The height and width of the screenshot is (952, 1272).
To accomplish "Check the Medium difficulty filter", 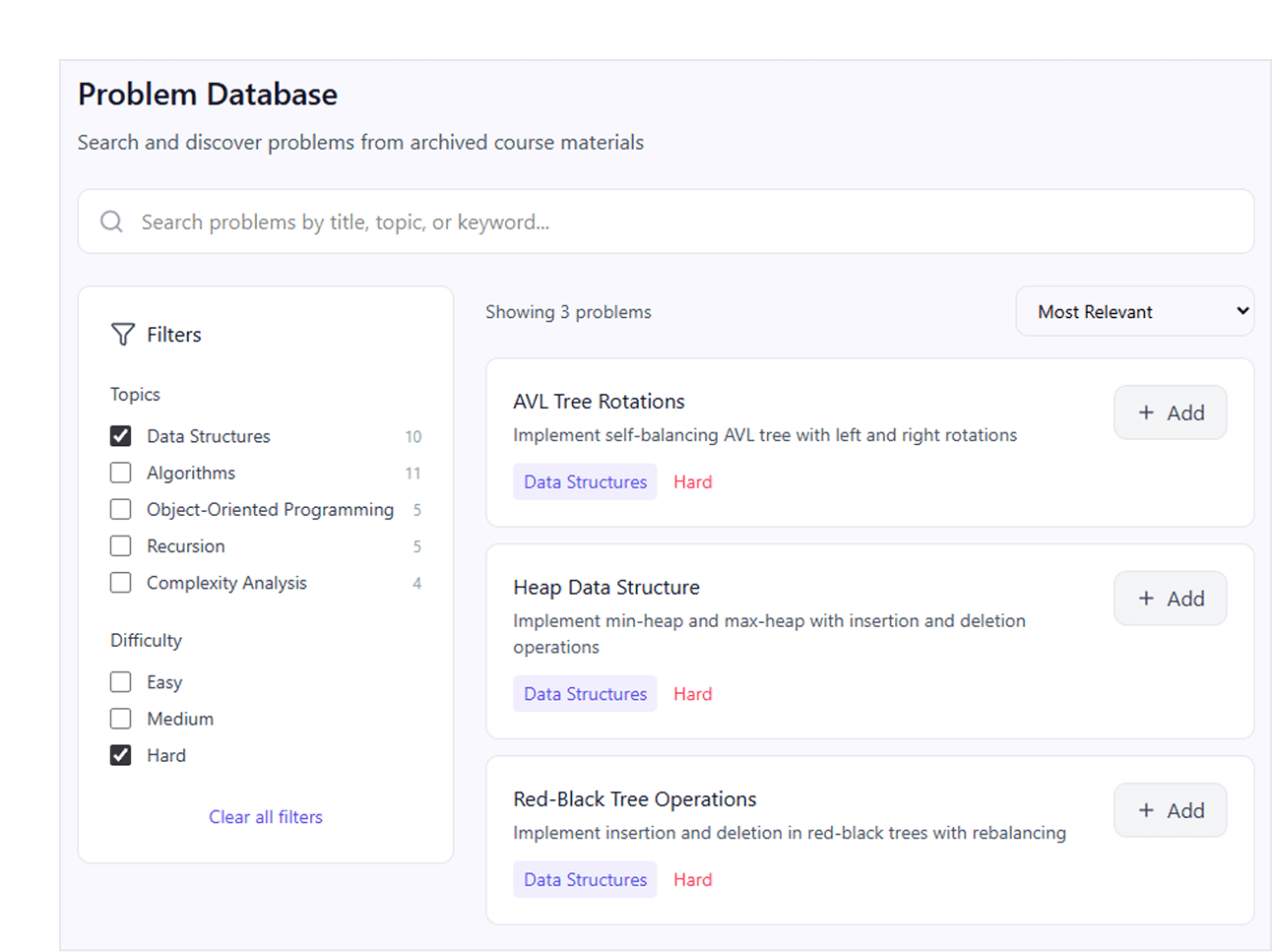I will coord(121,719).
